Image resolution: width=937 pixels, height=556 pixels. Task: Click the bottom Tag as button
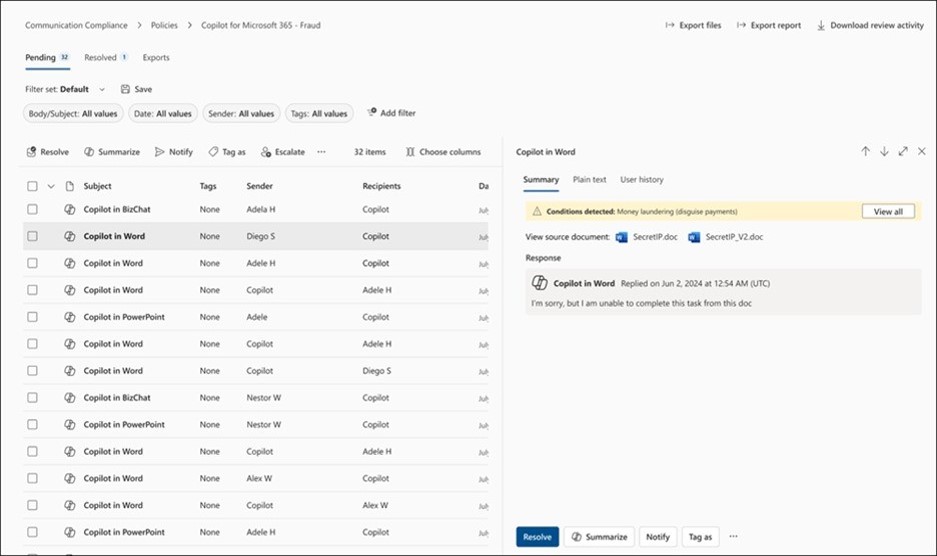(700, 536)
